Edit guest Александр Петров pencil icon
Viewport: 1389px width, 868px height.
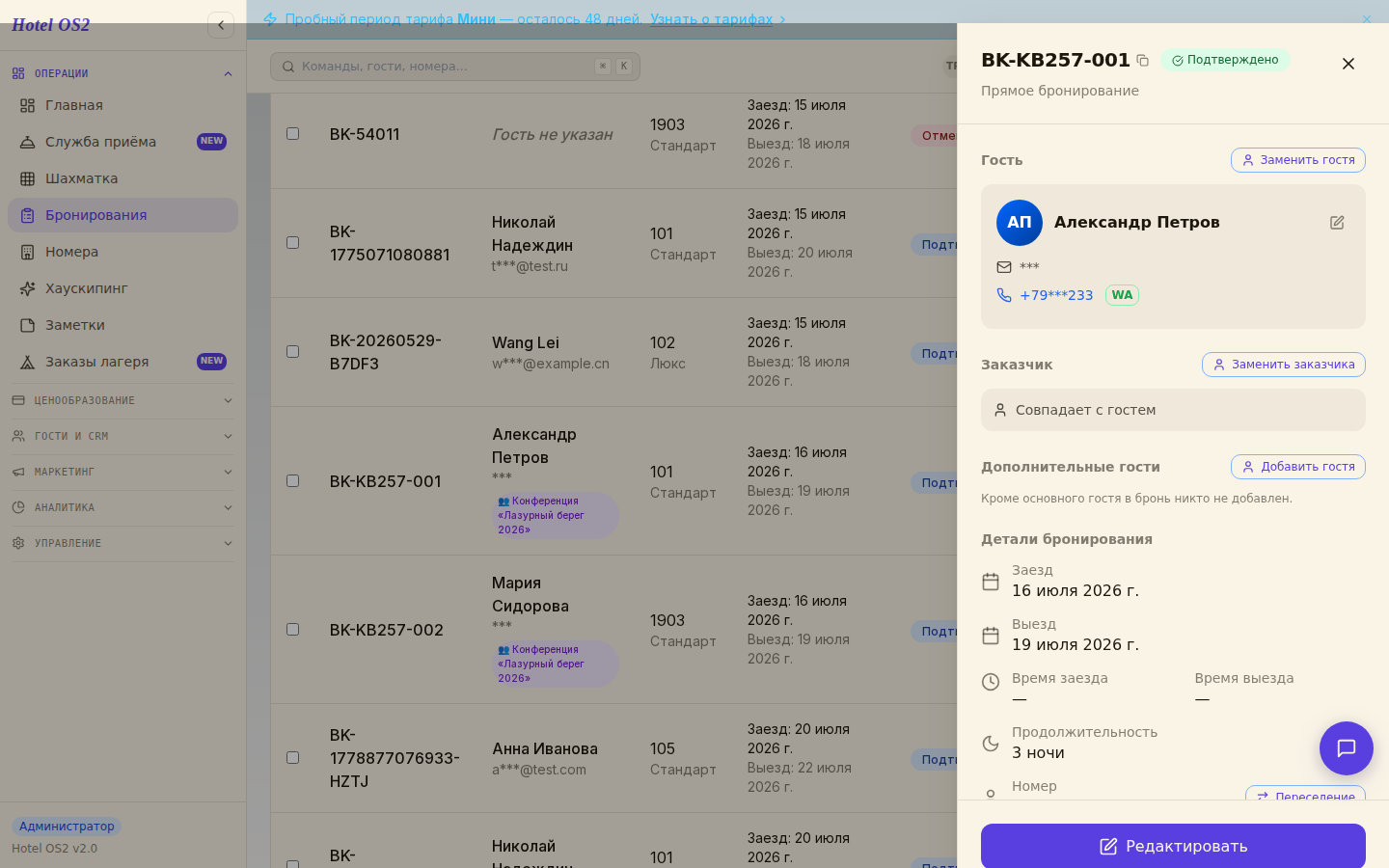pos(1337,223)
